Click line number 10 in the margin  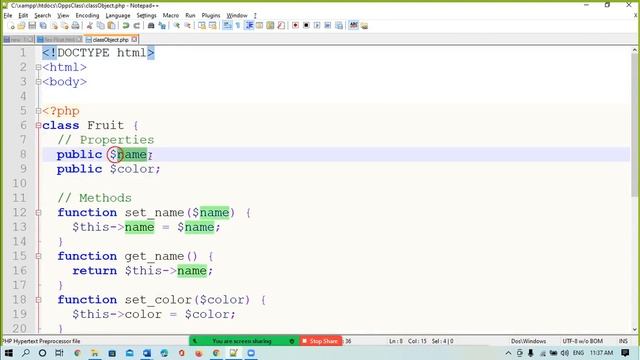pos(19,183)
